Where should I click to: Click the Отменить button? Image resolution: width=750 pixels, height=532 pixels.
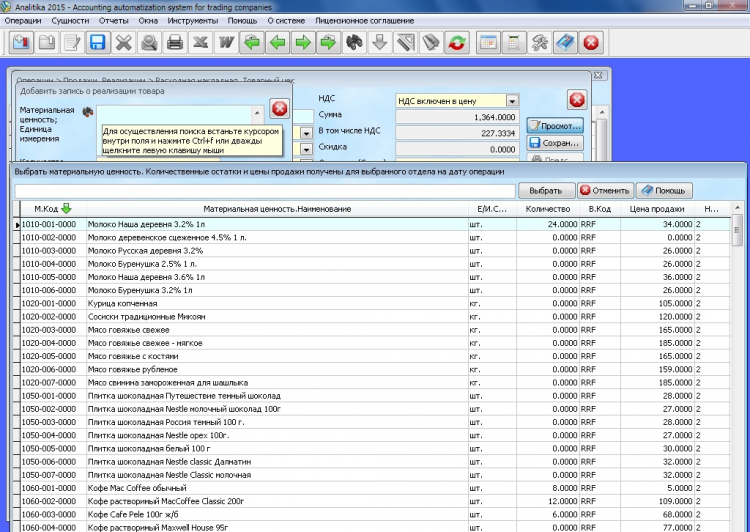click(605, 190)
